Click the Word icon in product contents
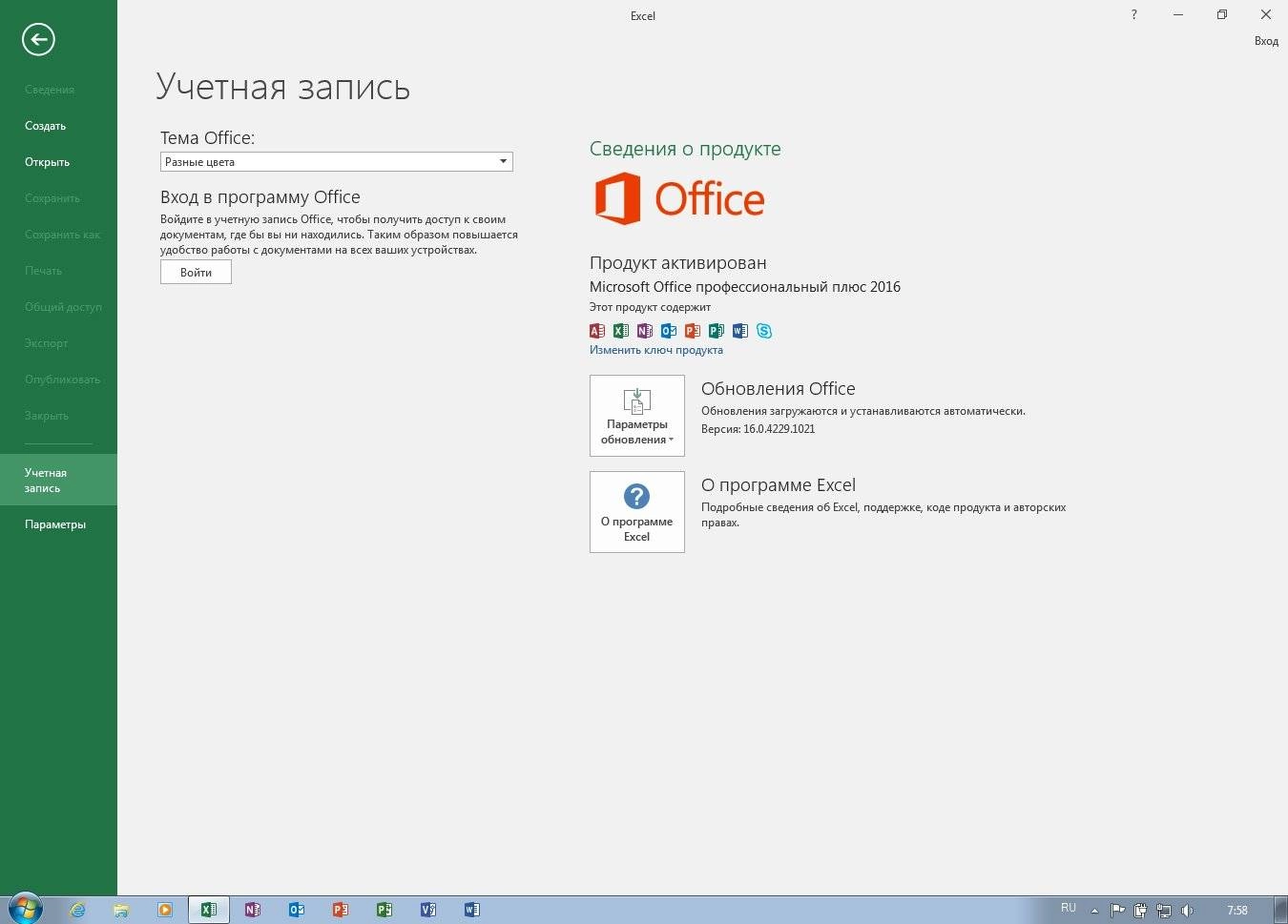Image resolution: width=1288 pixels, height=924 pixels. (740, 331)
